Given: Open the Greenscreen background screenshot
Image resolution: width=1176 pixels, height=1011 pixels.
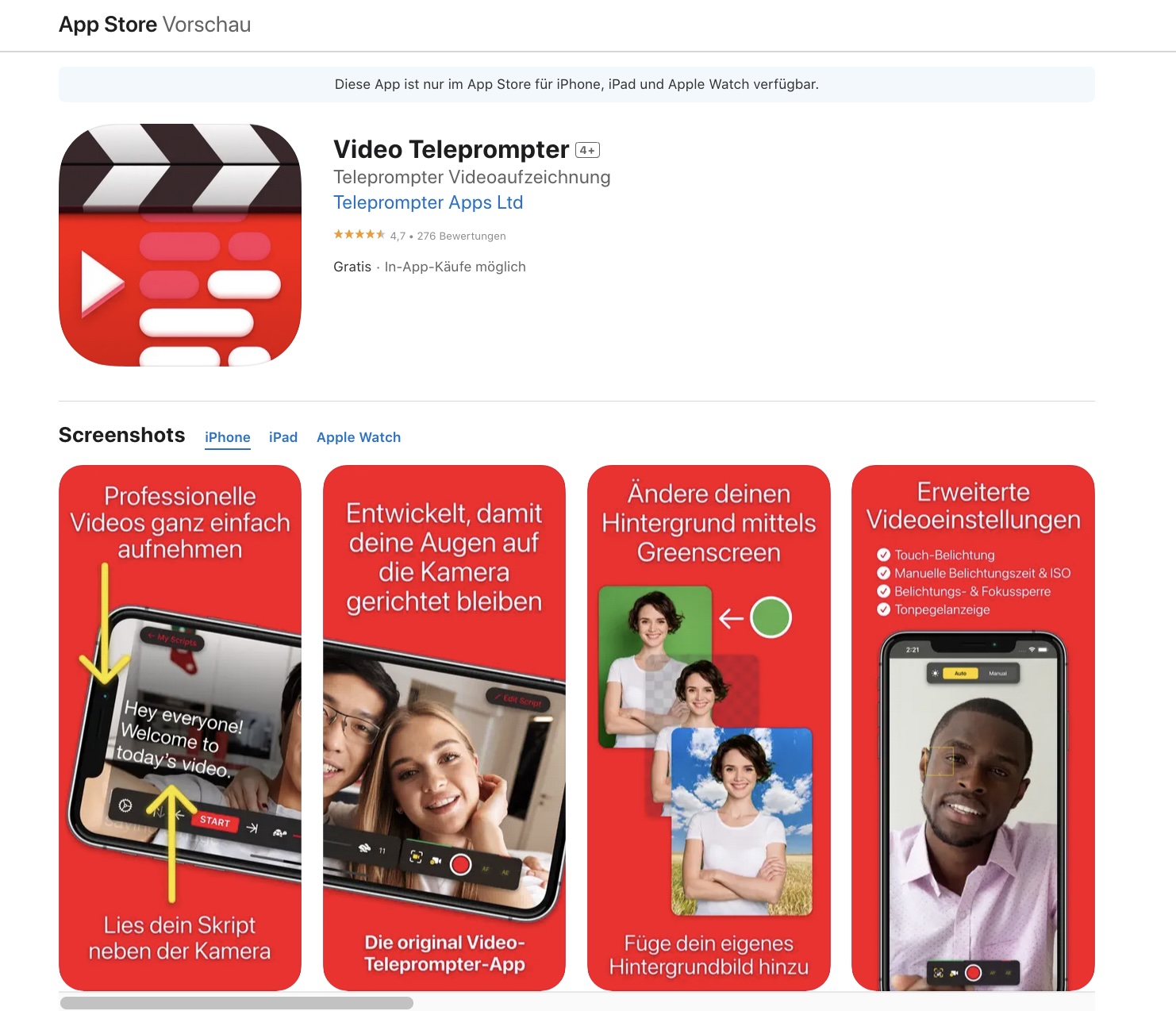Looking at the screenshot, I should [709, 728].
